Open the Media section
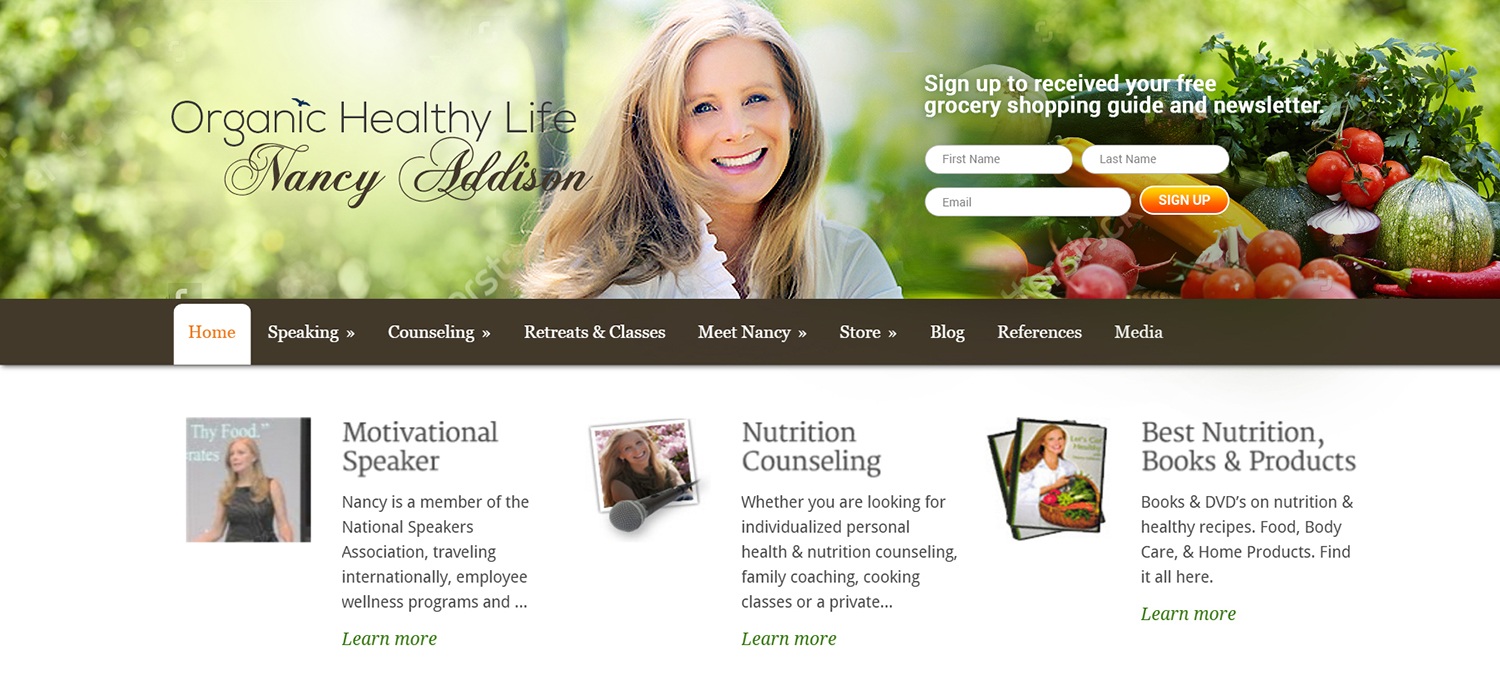Image resolution: width=1500 pixels, height=695 pixels. pyautogui.click(x=1138, y=332)
